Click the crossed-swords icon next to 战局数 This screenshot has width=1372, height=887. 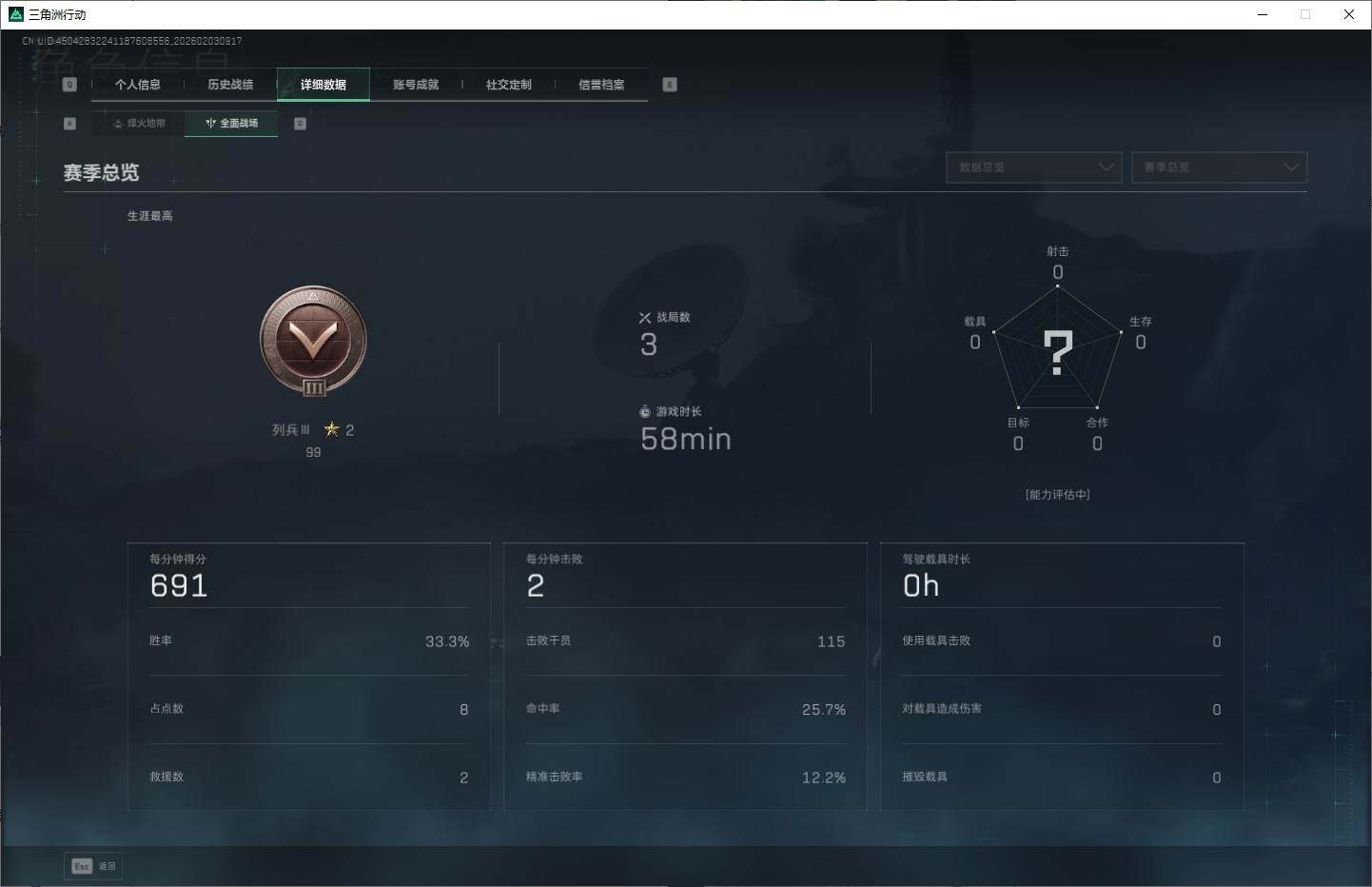coord(645,318)
